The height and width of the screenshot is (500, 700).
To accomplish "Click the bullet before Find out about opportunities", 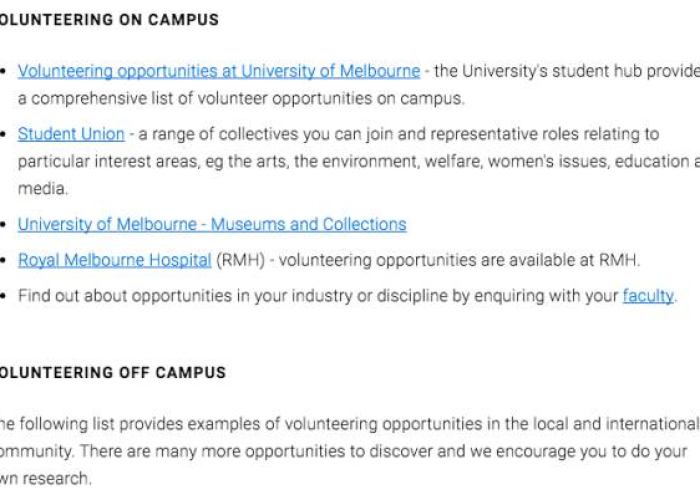I will (x=3, y=296).
